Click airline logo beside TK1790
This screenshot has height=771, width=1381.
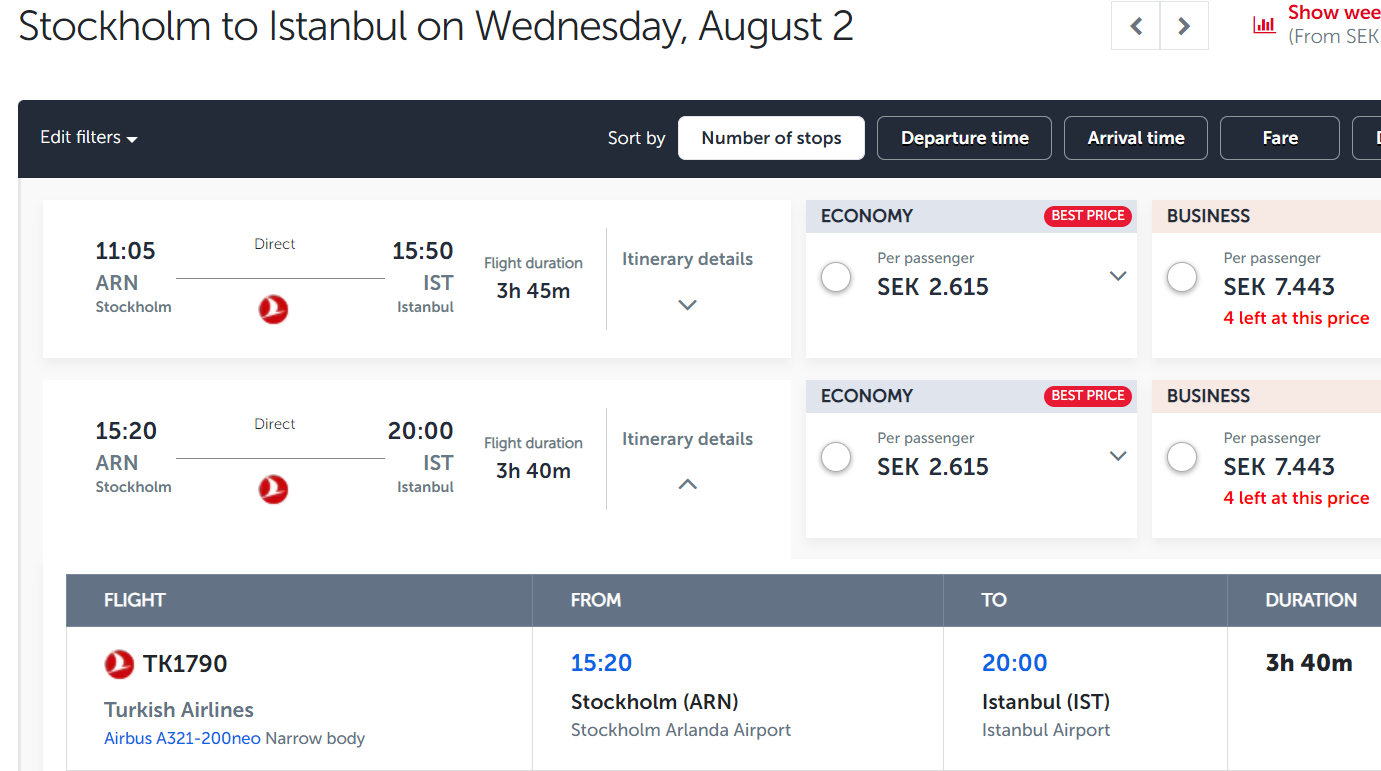pos(119,664)
